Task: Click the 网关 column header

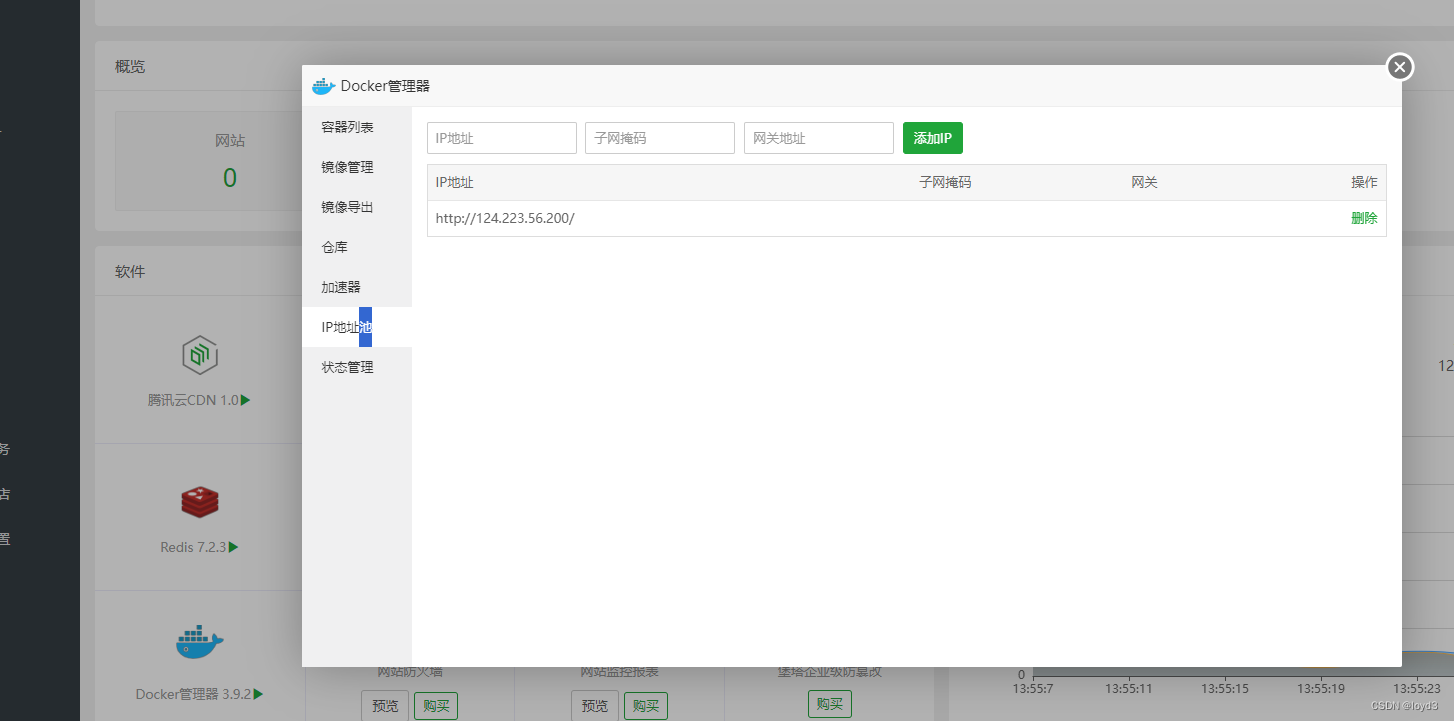Action: pos(1144,182)
